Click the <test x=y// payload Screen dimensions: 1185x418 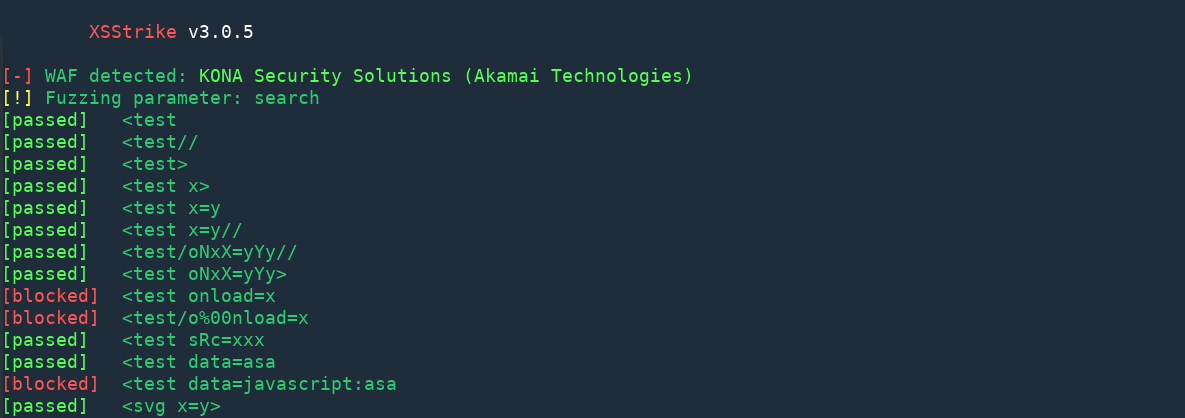point(182,230)
